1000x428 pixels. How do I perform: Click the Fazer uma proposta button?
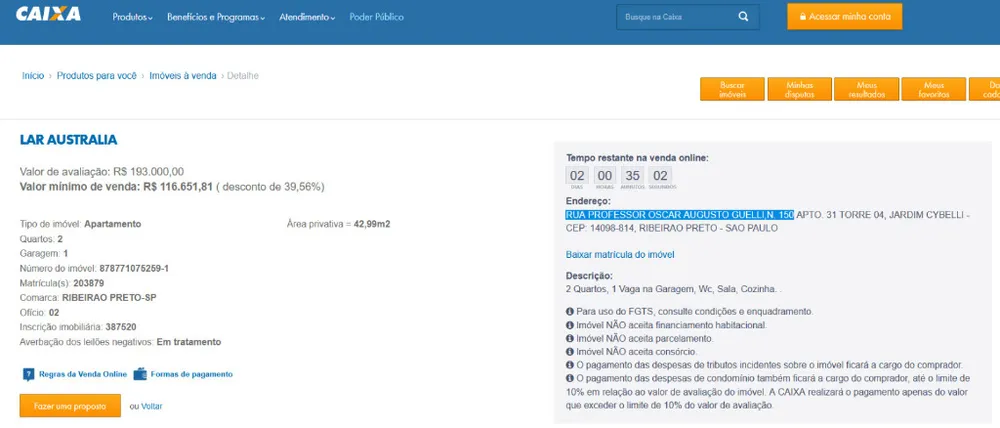tap(70, 406)
